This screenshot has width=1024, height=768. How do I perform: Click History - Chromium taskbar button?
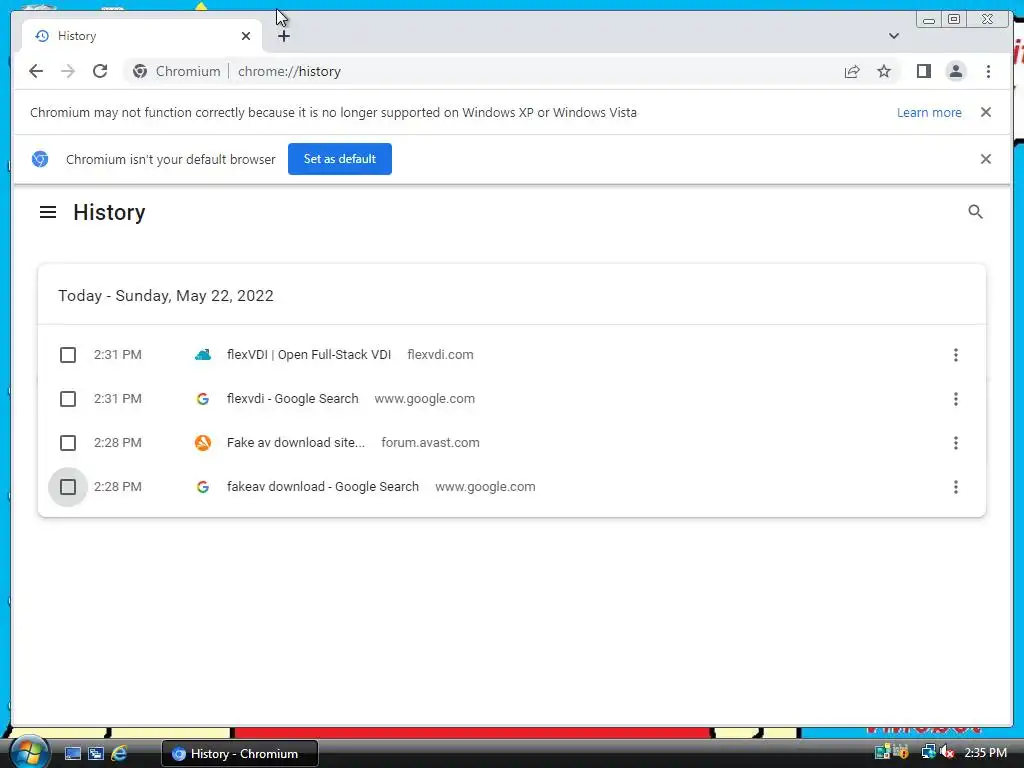coord(240,754)
